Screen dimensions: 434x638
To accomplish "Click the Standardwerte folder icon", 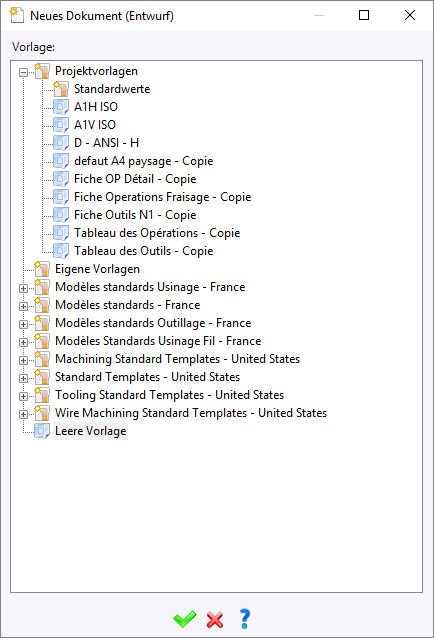I will tap(61, 89).
